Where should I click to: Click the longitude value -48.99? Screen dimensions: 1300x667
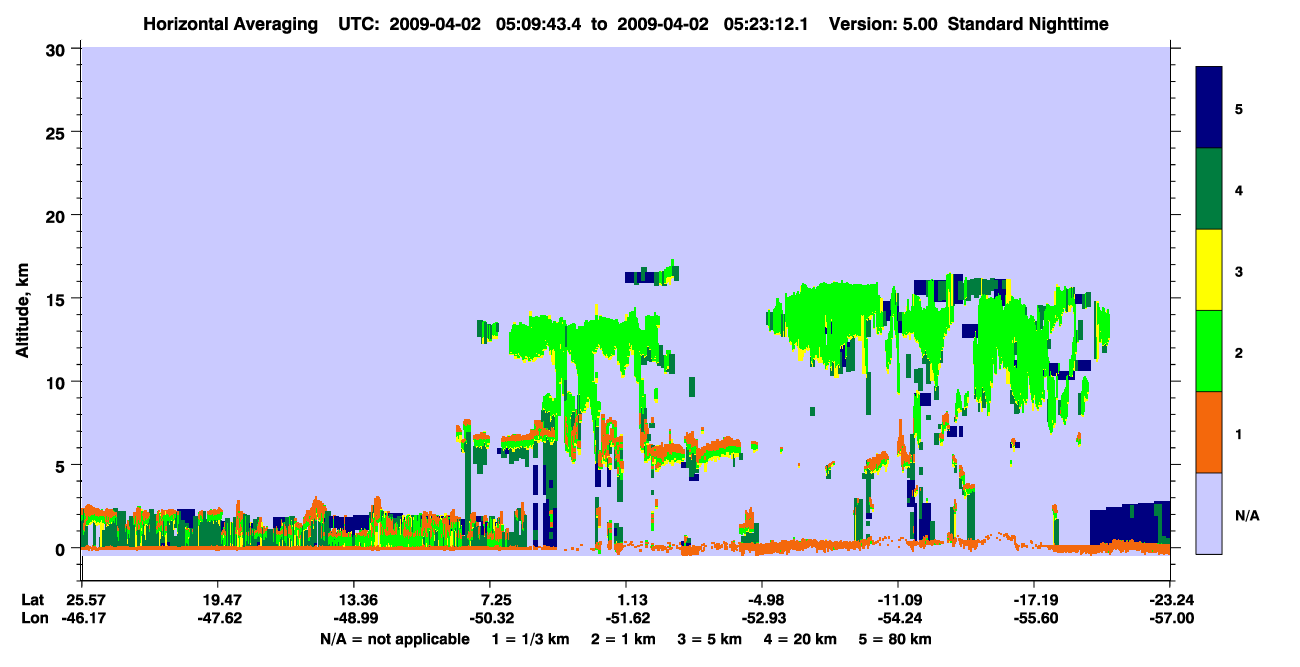(354, 619)
